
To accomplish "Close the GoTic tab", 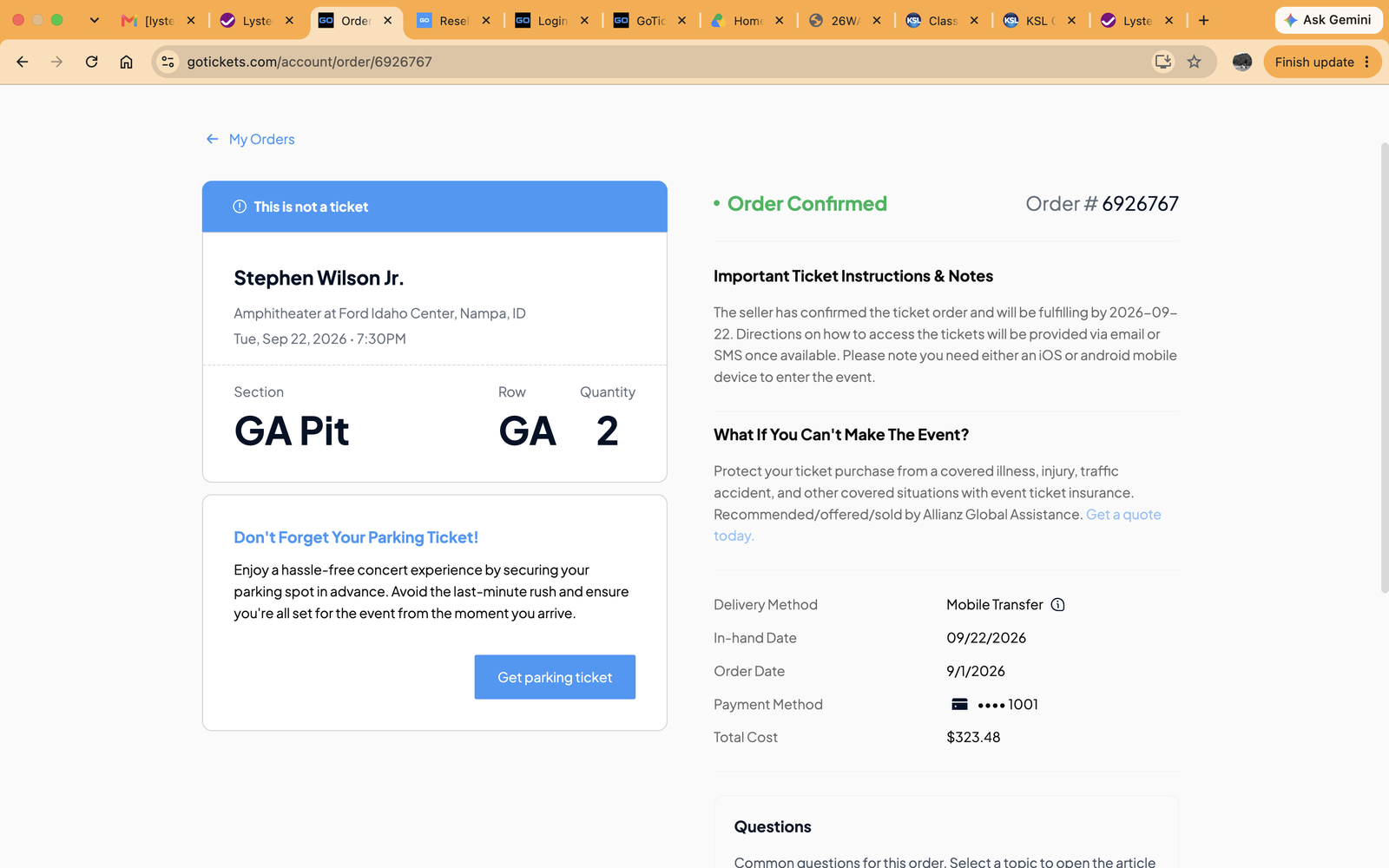I will [681, 21].
